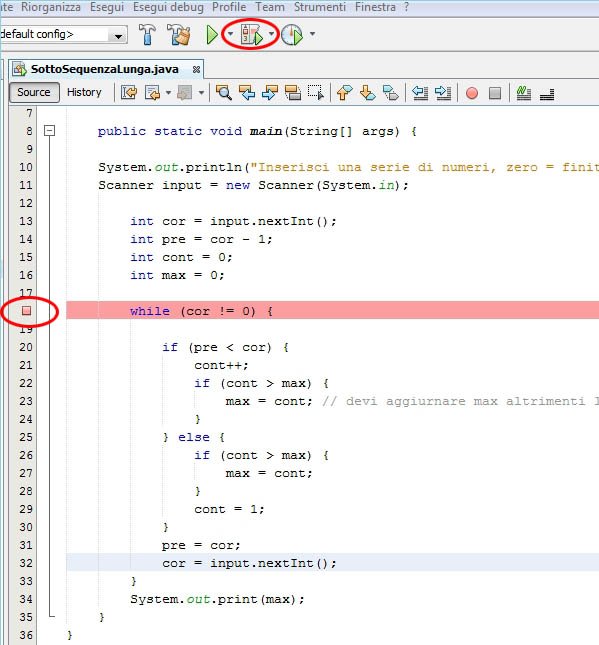Click line number 32 in the gutter
The width and height of the screenshot is (599, 645).
pos(26,563)
